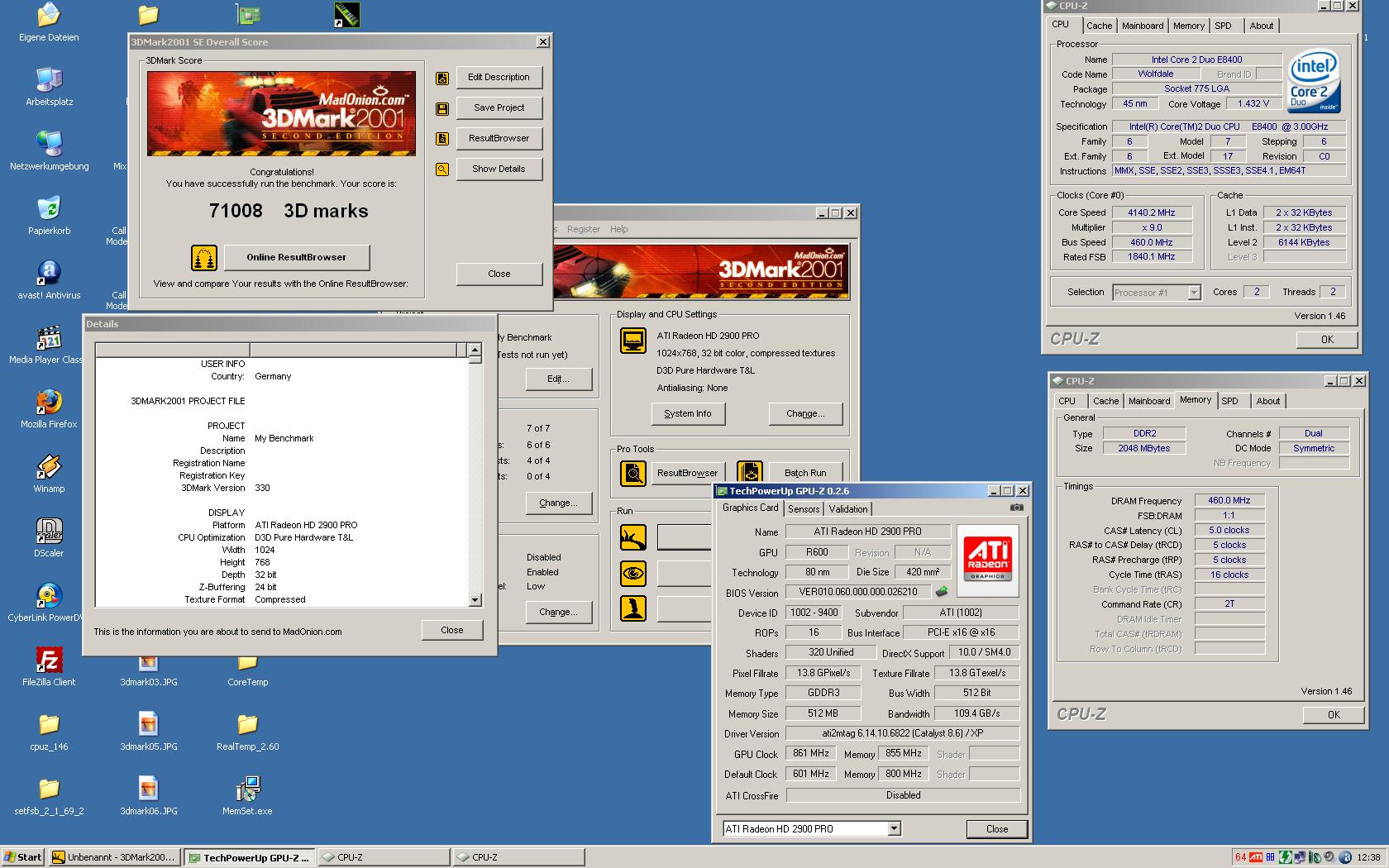Click the Batch Run button
The width and height of the screenshot is (1389, 868).
[x=805, y=474]
